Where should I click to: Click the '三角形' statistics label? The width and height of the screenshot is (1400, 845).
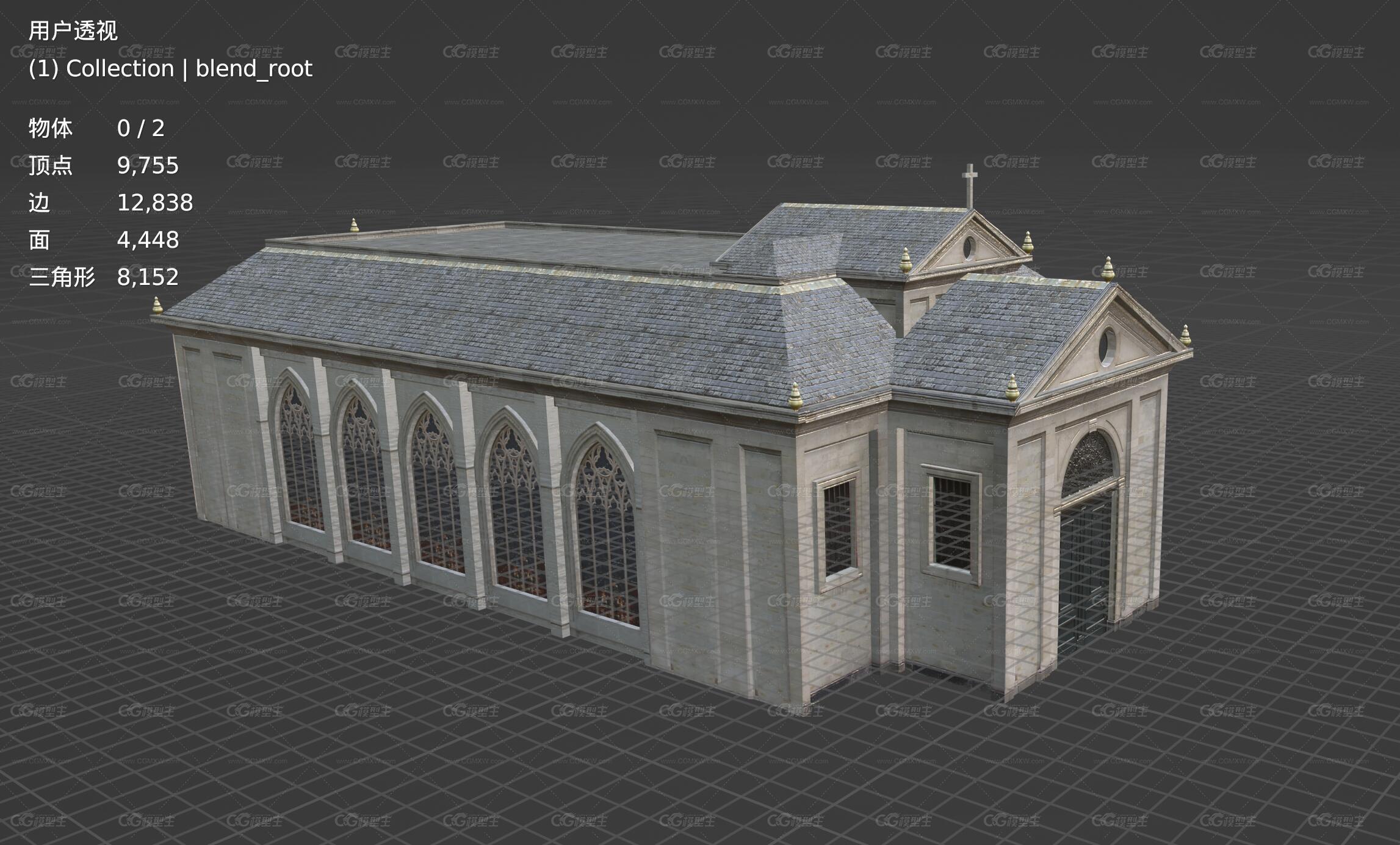[62, 277]
